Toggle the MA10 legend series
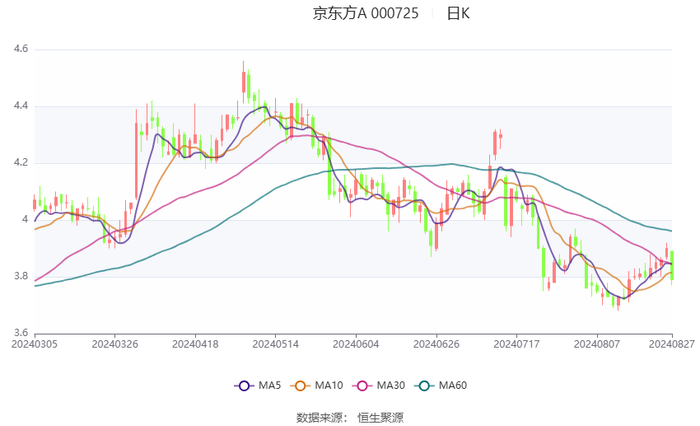The width and height of the screenshot is (700, 426). [x=317, y=385]
